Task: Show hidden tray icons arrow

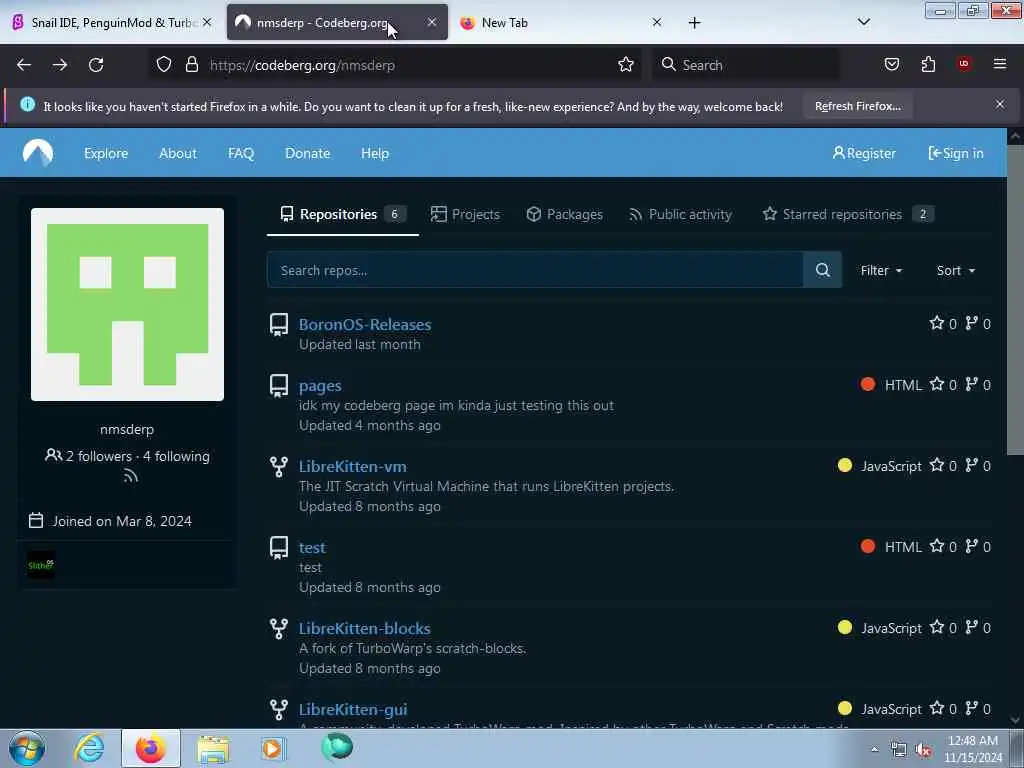Action: (x=874, y=750)
